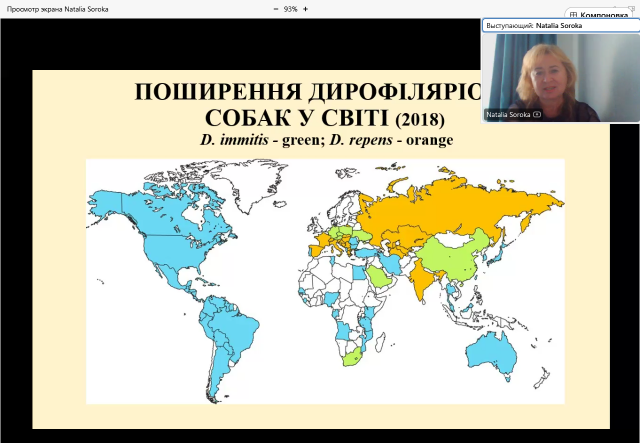The width and height of the screenshot is (640, 443).
Task: Click the world map image on slide
Action: pos(325,281)
